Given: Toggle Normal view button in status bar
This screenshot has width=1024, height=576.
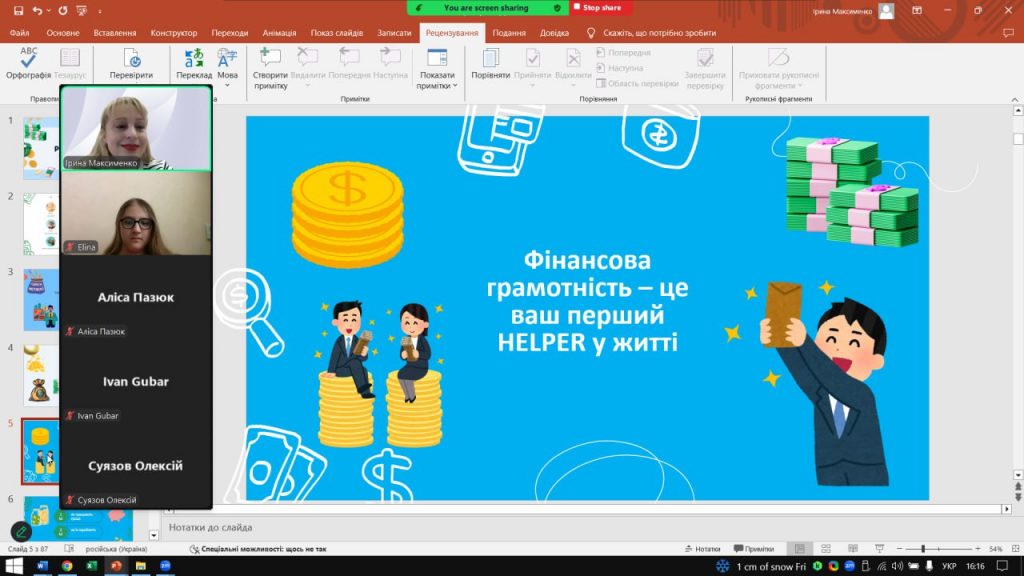Looking at the screenshot, I should 798,549.
